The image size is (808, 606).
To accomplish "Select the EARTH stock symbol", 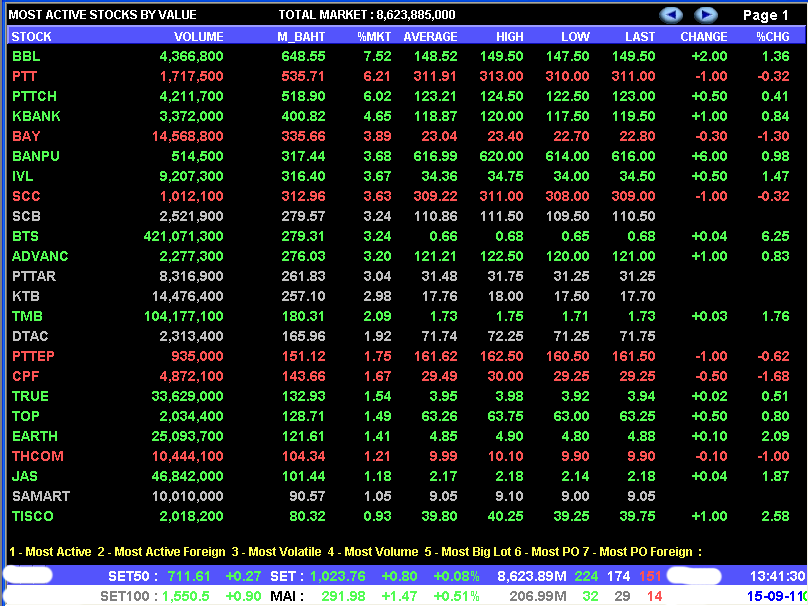I will point(35,436).
